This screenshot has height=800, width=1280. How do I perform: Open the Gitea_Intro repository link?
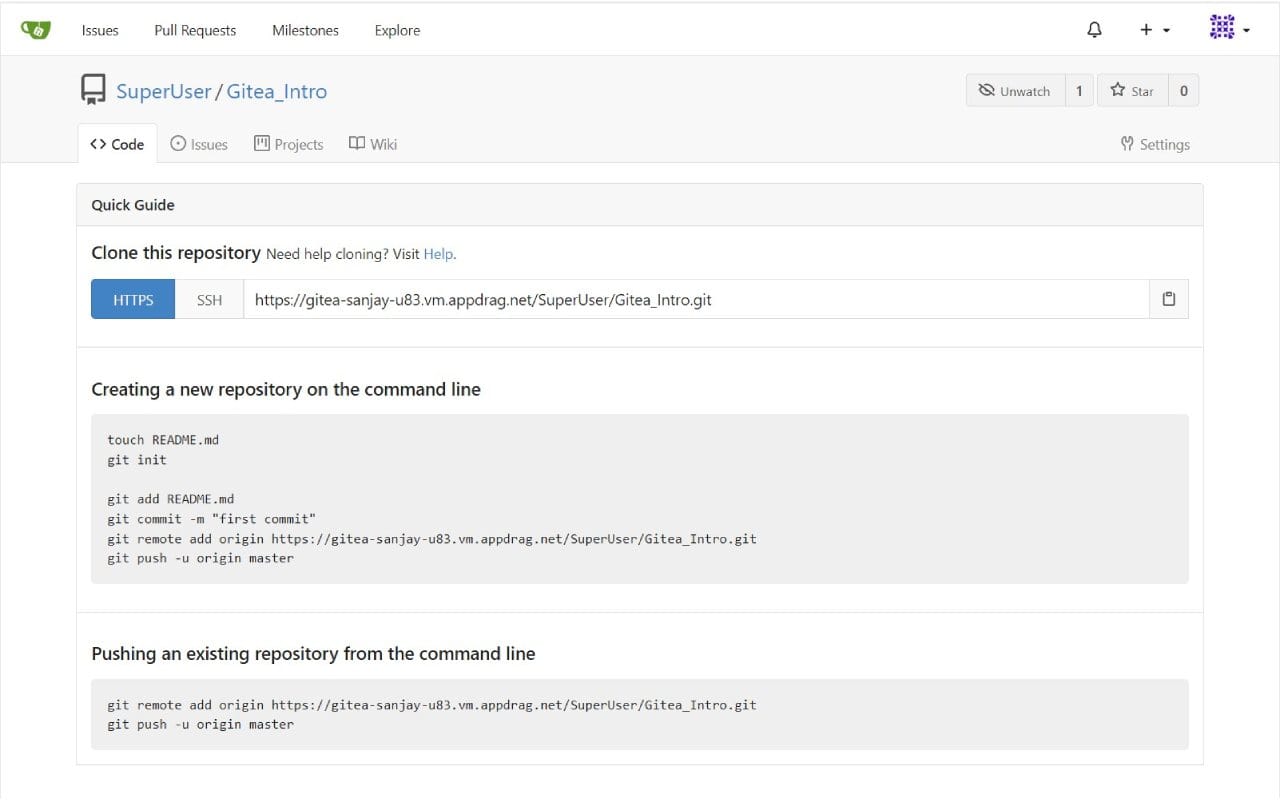tap(277, 91)
